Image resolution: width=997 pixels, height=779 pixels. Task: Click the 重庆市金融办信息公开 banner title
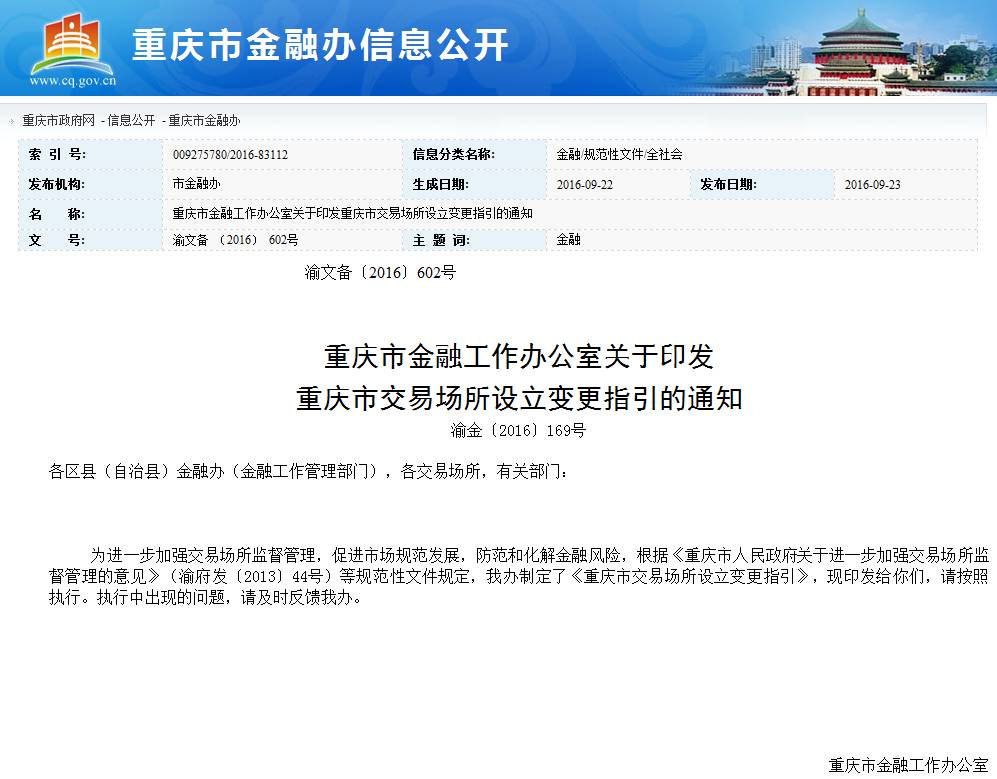click(x=320, y=45)
